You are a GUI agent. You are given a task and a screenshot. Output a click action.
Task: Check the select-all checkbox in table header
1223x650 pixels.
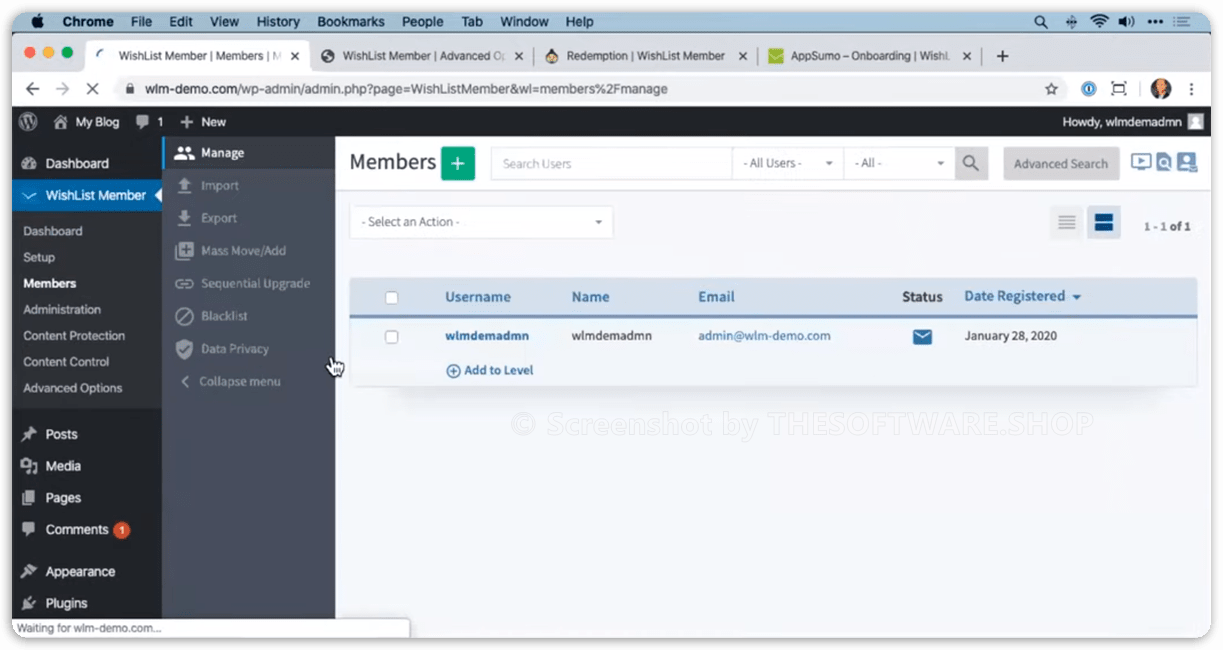coord(391,297)
